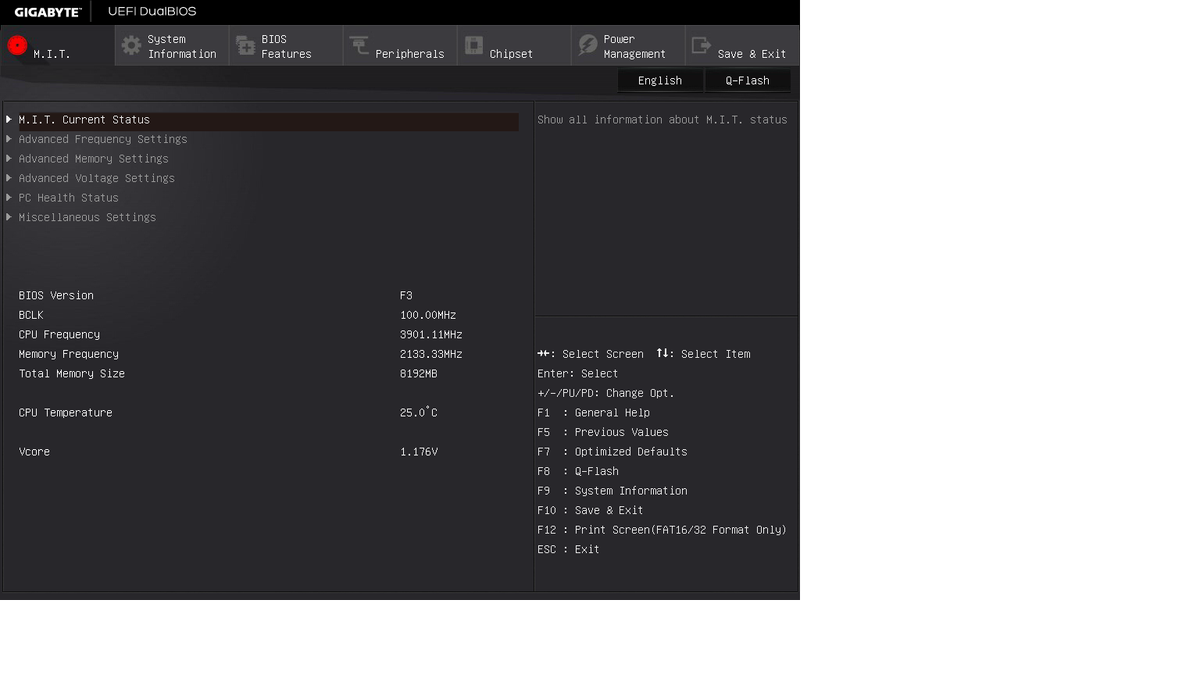Click the +/-/PU/PD Change Opt. hint
Image resolution: width=1200 pixels, height=675 pixels.
click(606, 393)
